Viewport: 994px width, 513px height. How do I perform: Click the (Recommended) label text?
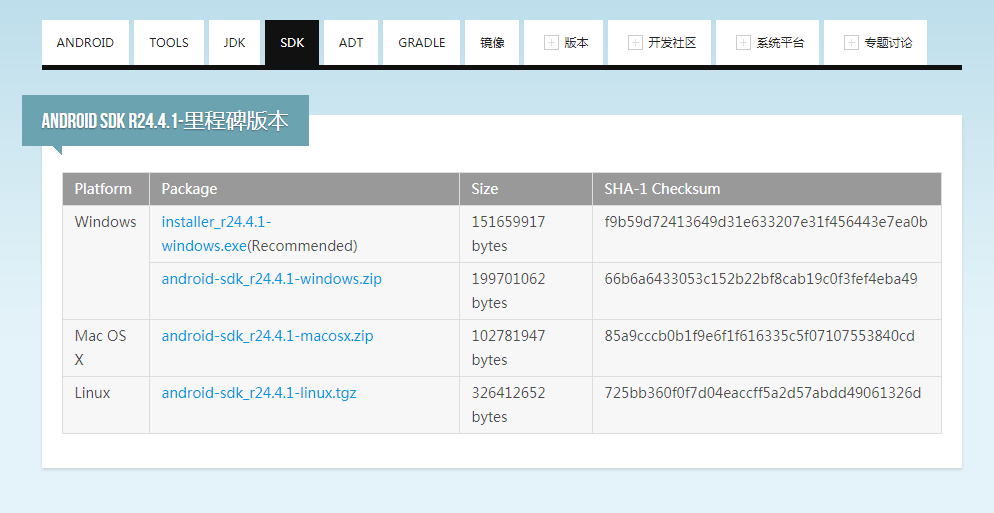(x=302, y=246)
